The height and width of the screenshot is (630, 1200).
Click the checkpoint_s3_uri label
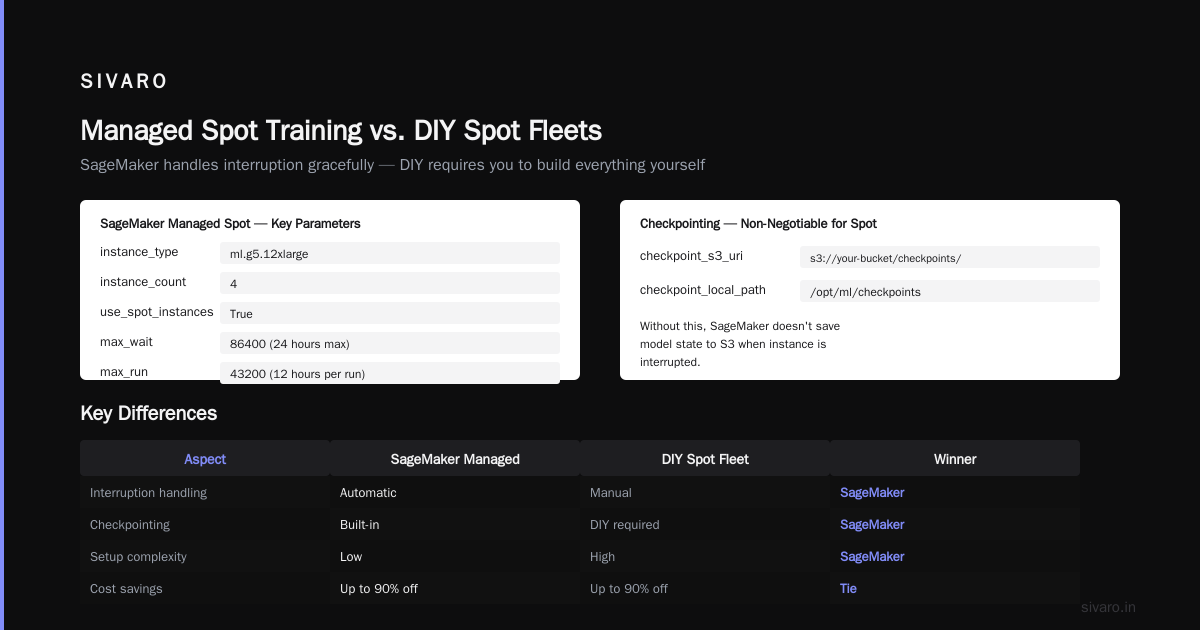(691, 256)
